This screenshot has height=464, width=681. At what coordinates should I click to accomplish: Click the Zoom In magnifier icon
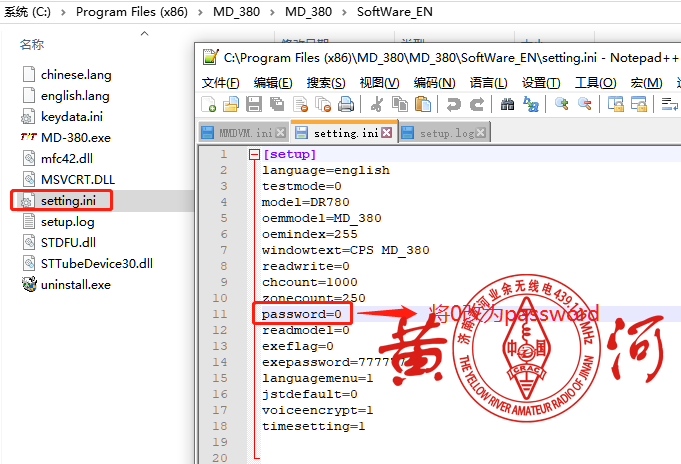point(562,103)
